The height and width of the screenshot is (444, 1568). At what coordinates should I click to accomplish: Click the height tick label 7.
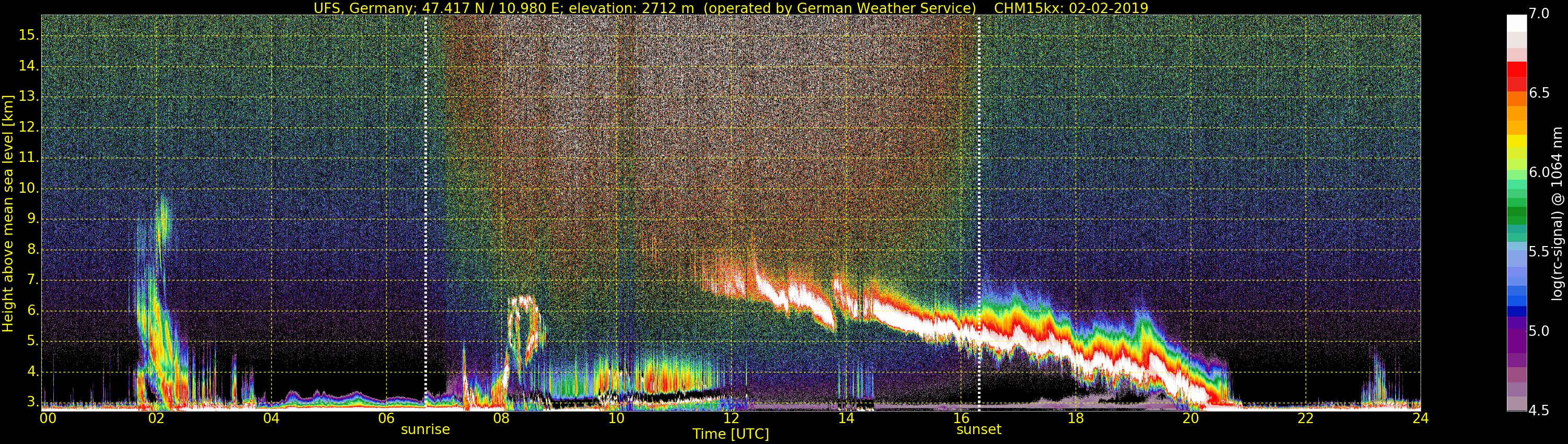point(32,280)
